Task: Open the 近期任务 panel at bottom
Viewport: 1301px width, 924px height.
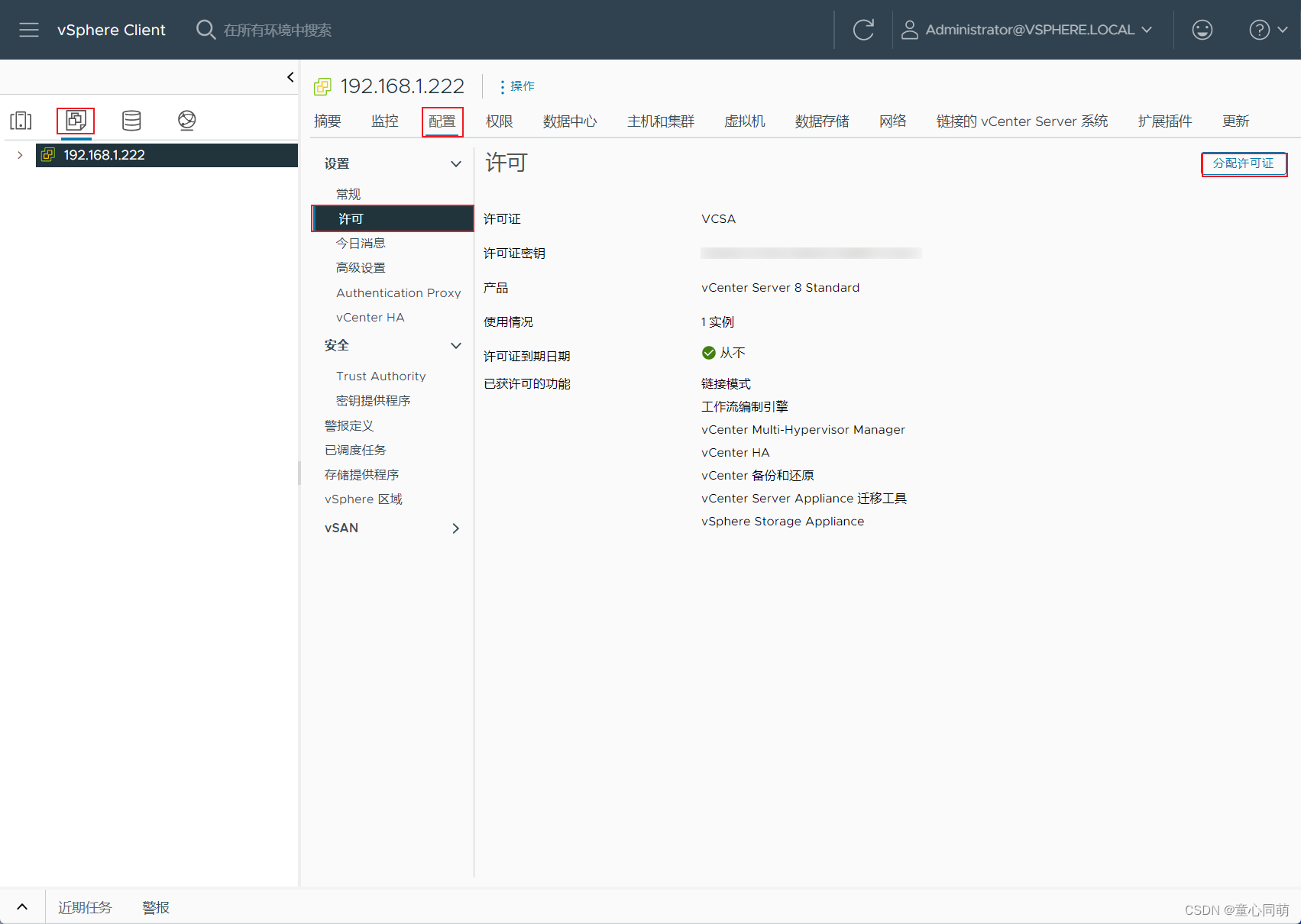Action: coord(84,906)
